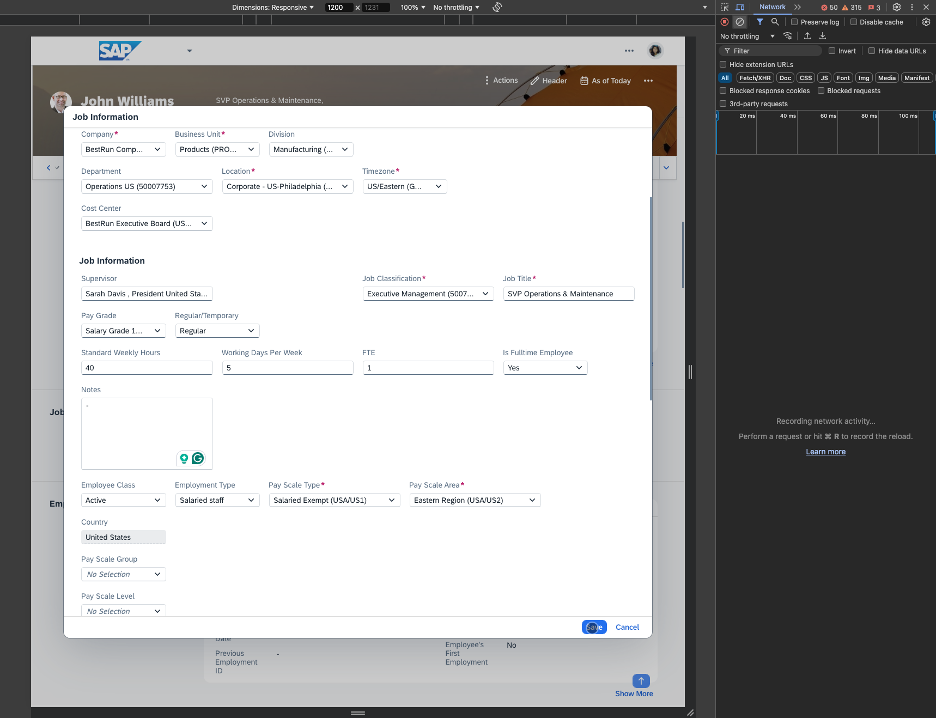Viewport: 936px width, 718px height.
Task: Select the Network tab
Action: [x=772, y=7]
